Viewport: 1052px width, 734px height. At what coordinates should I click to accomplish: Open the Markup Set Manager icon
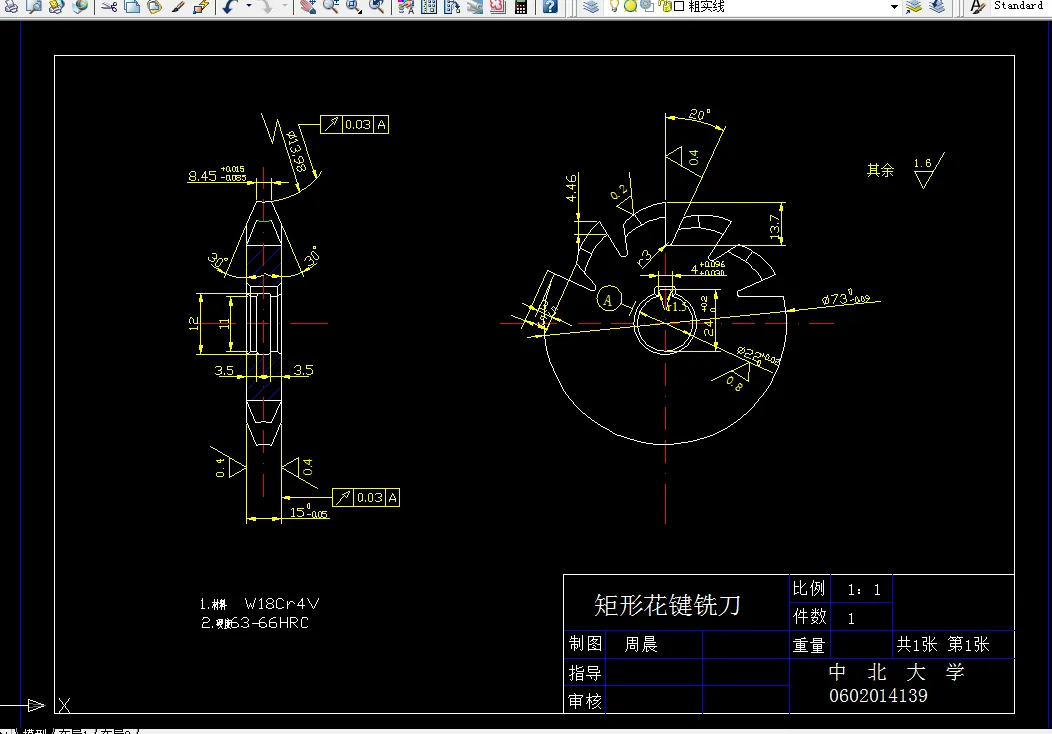(x=497, y=7)
